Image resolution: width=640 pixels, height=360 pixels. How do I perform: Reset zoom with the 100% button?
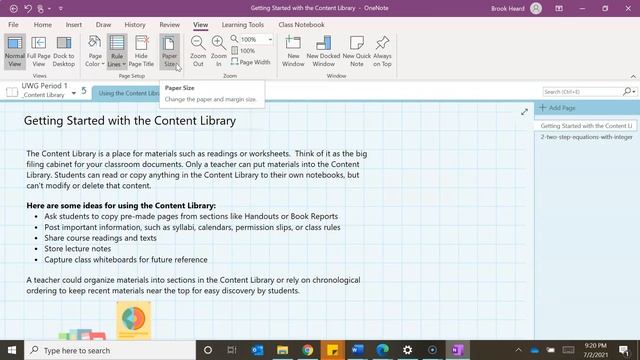pyautogui.click(x=243, y=51)
